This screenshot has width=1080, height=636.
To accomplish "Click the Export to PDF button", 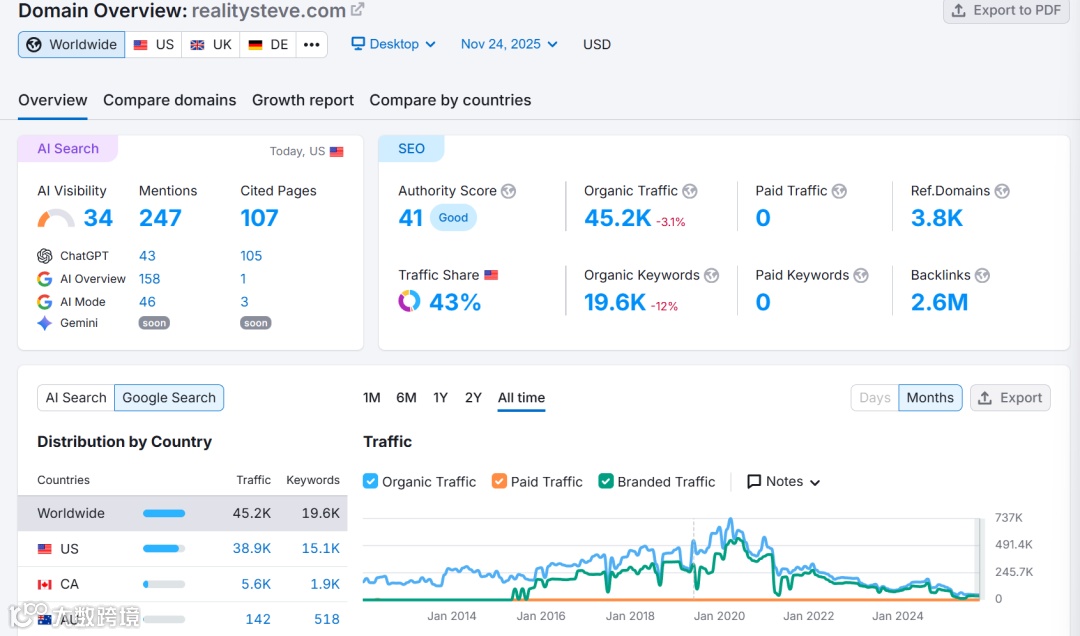I will 1006,10.
